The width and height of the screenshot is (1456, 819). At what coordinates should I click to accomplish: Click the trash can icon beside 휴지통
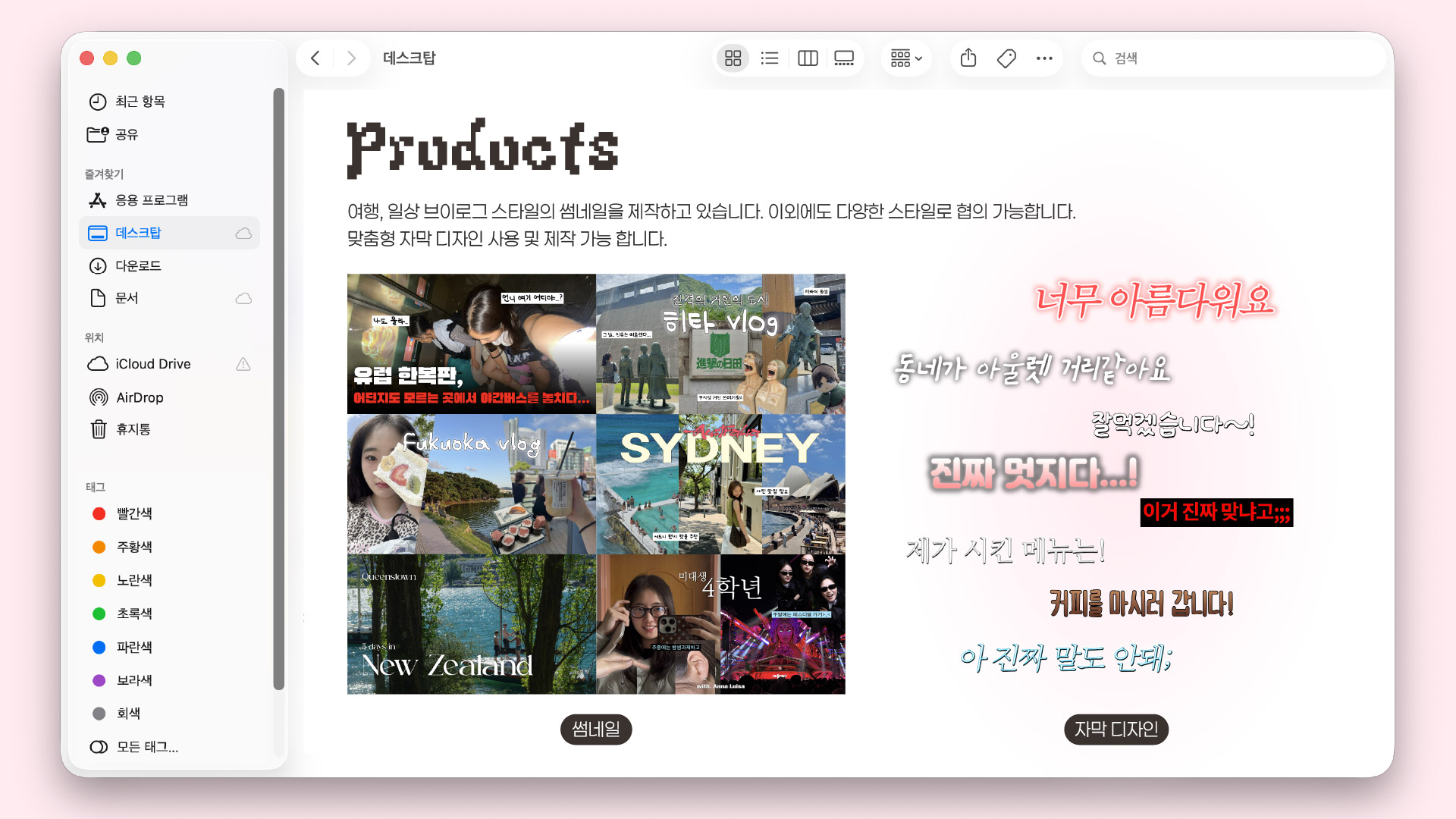point(99,429)
